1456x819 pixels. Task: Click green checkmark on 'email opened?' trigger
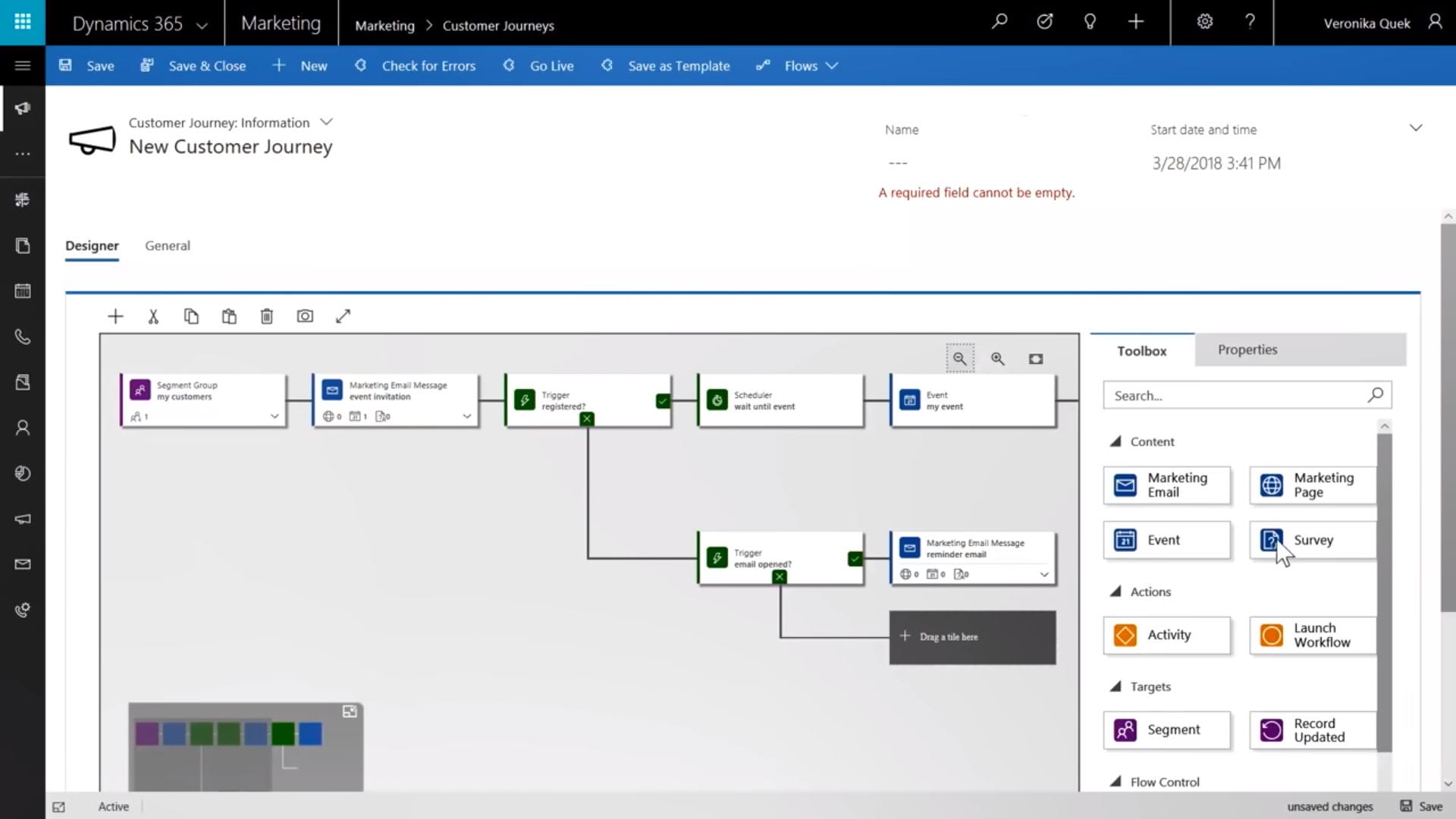(855, 559)
